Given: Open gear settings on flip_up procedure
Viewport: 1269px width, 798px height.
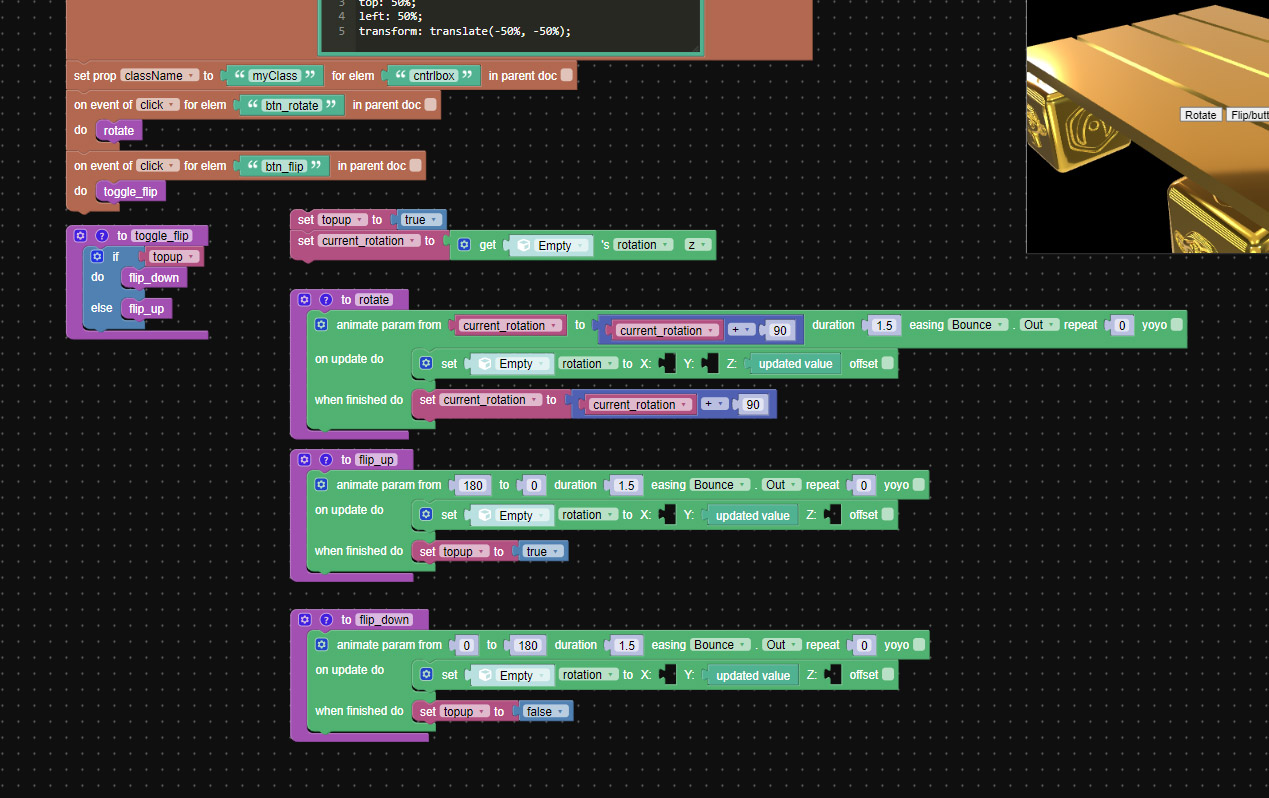Looking at the screenshot, I should tap(305, 459).
